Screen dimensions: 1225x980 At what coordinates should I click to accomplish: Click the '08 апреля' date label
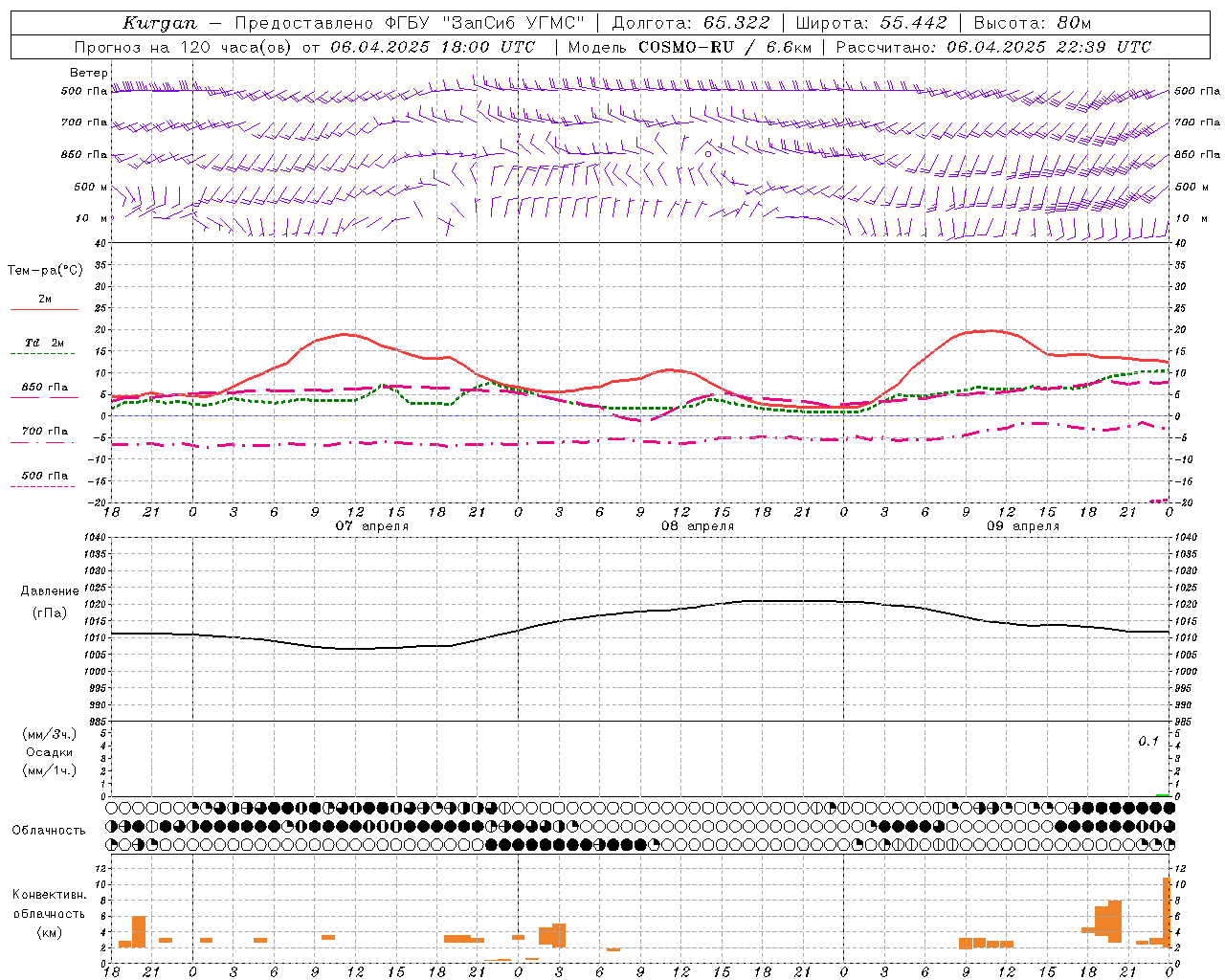coord(698,526)
